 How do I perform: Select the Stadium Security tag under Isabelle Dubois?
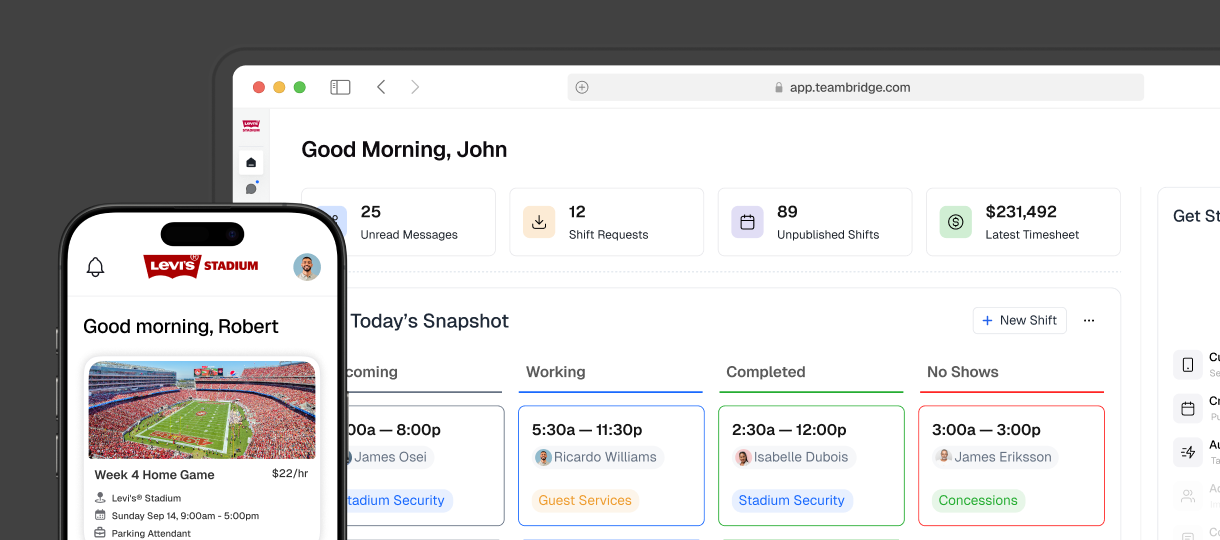tap(792, 500)
